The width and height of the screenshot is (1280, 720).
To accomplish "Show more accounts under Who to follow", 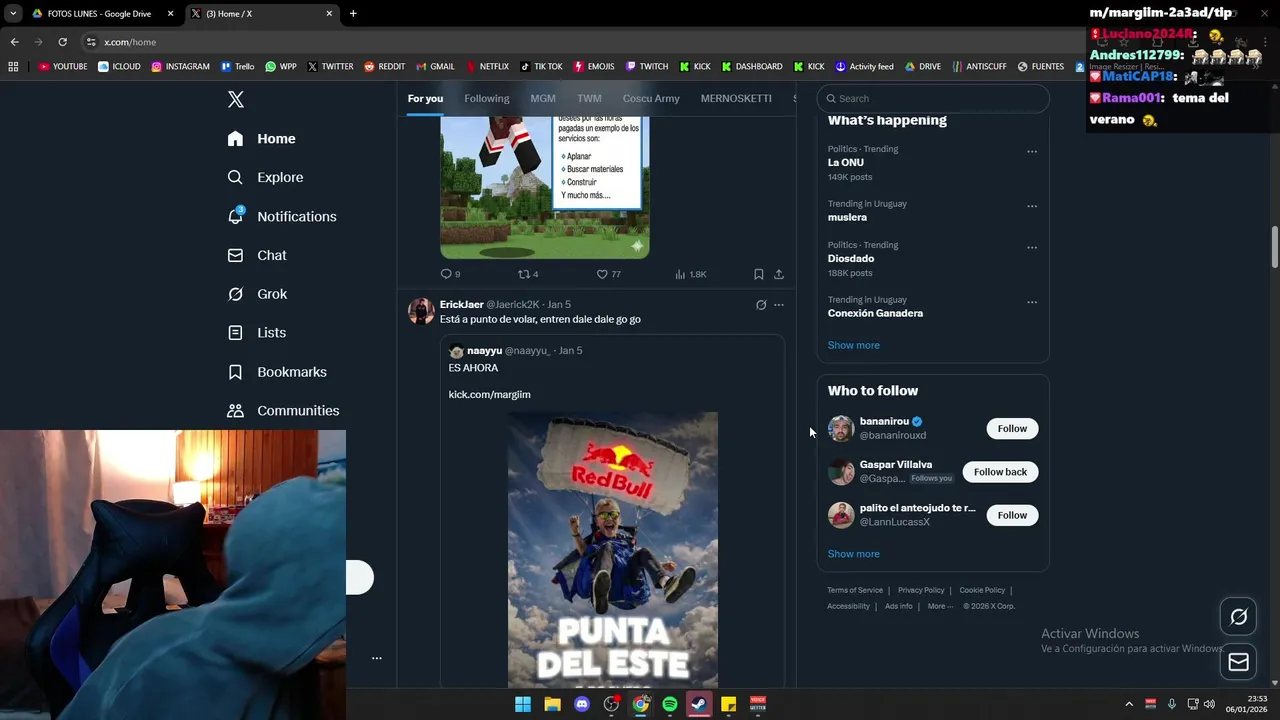I will click(x=854, y=554).
